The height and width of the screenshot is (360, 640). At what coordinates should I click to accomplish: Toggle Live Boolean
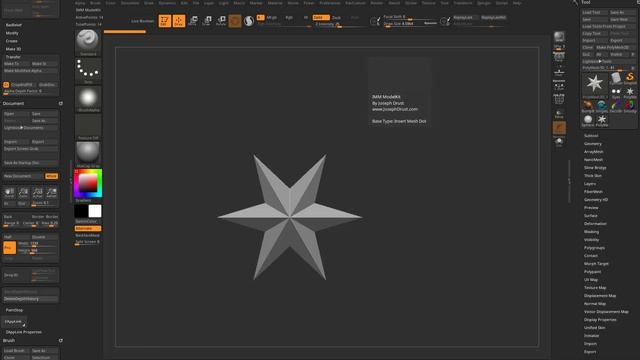142,21
